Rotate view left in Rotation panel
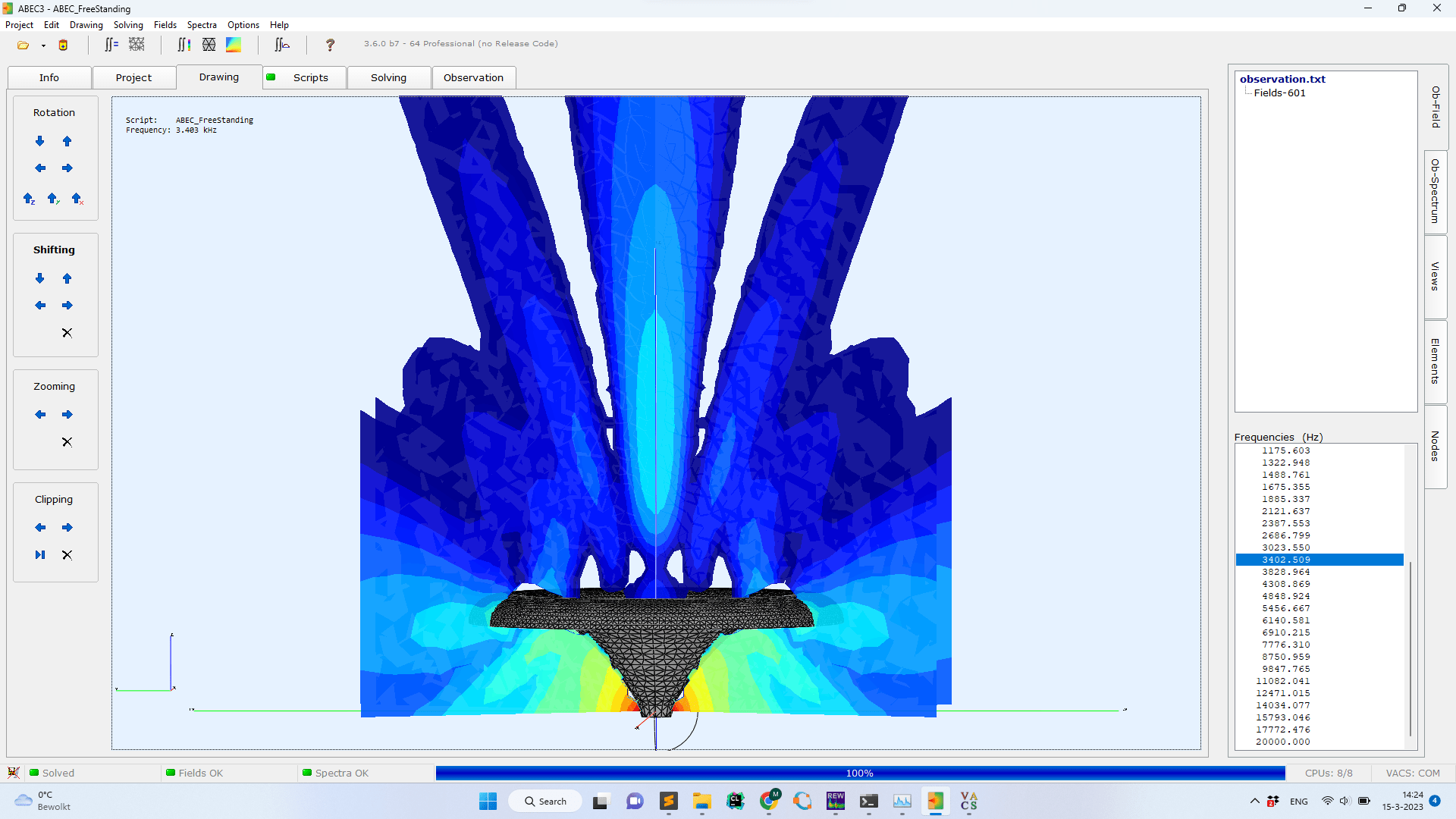1456x819 pixels. point(40,168)
